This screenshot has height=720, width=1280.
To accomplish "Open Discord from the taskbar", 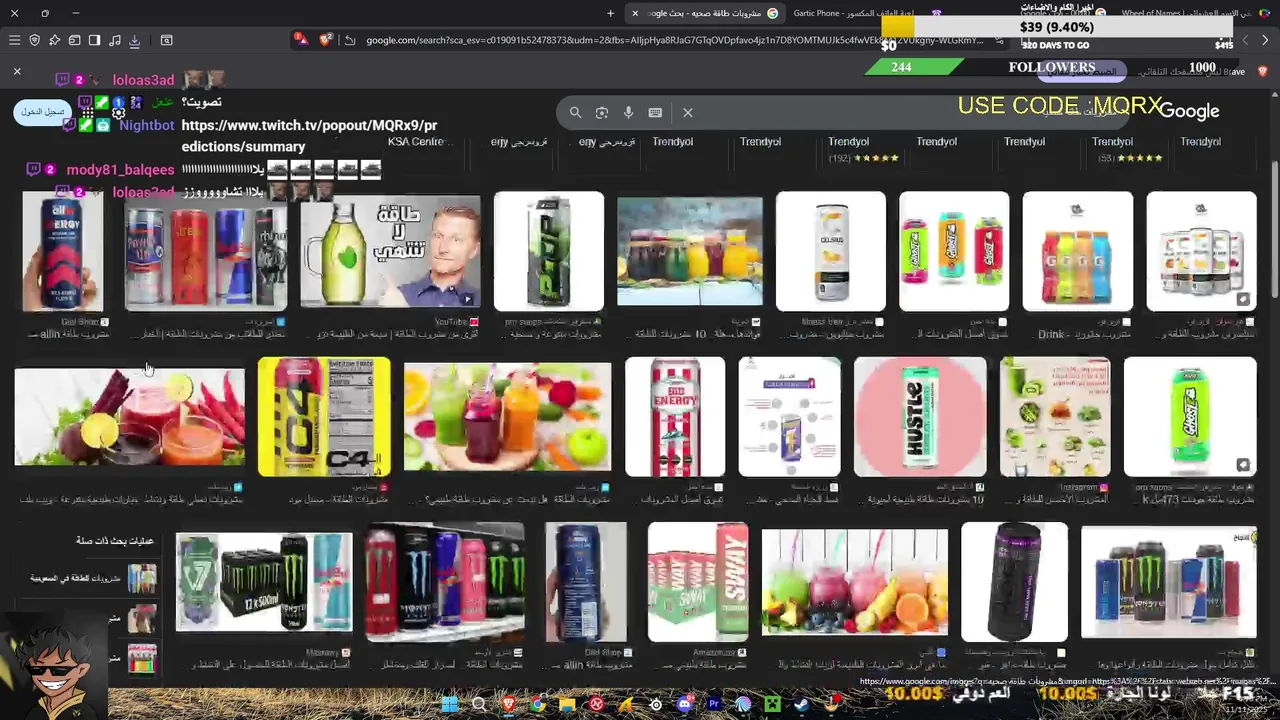I will (684, 704).
